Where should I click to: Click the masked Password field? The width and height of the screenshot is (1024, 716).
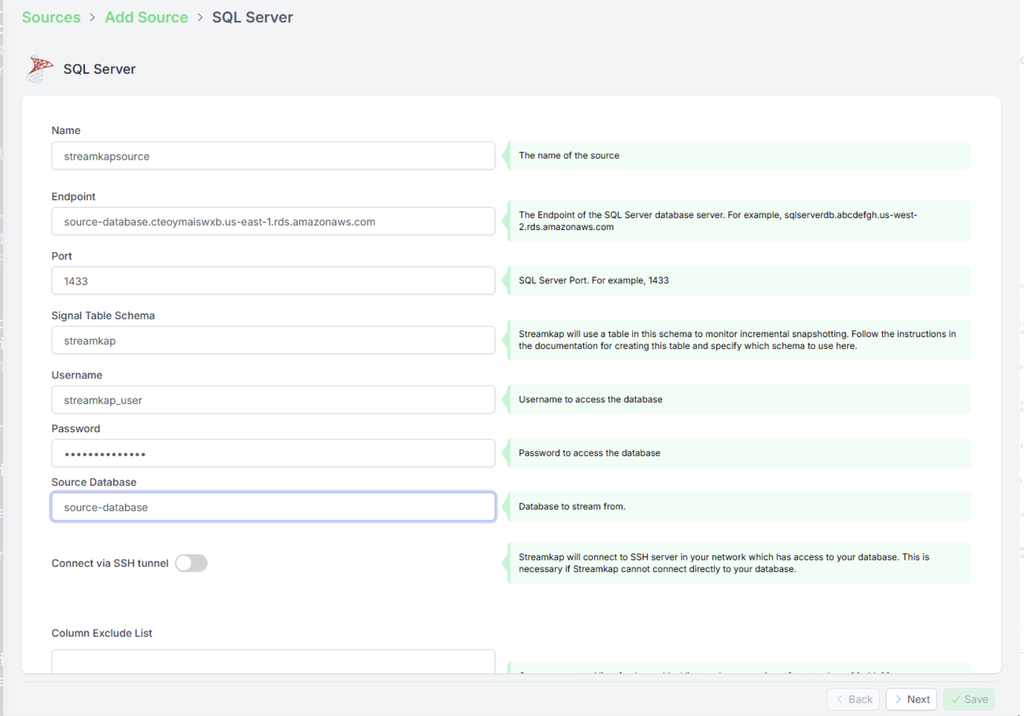tap(273, 453)
